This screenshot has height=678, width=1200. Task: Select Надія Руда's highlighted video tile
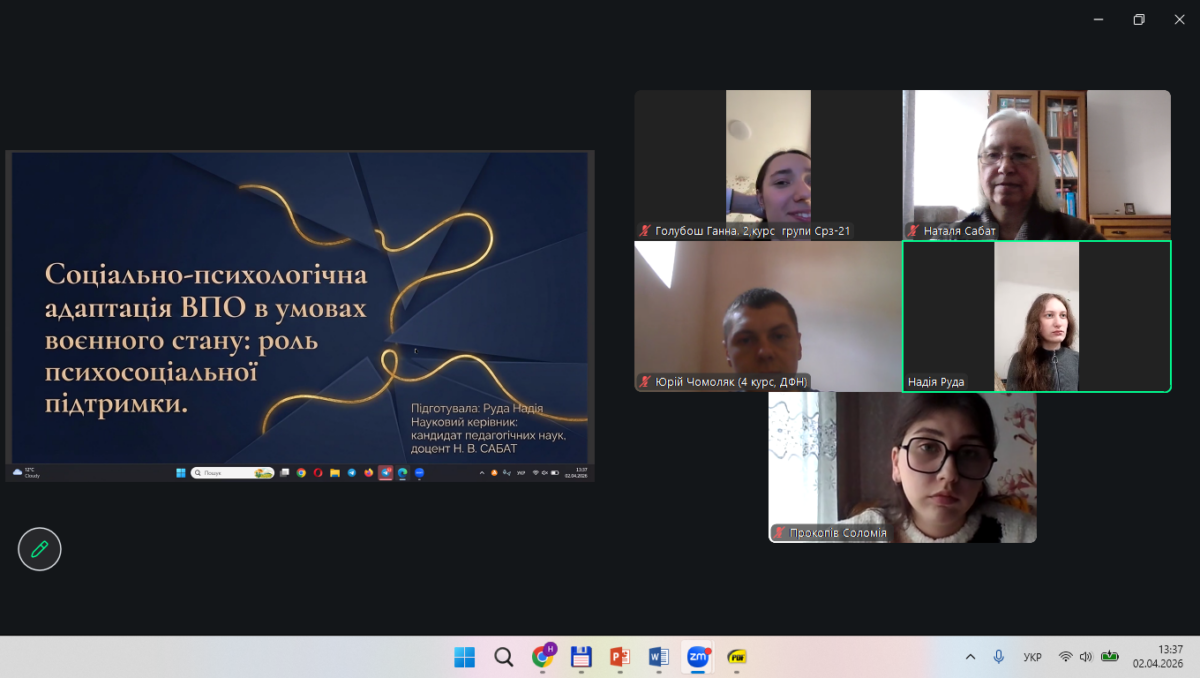pos(1036,316)
